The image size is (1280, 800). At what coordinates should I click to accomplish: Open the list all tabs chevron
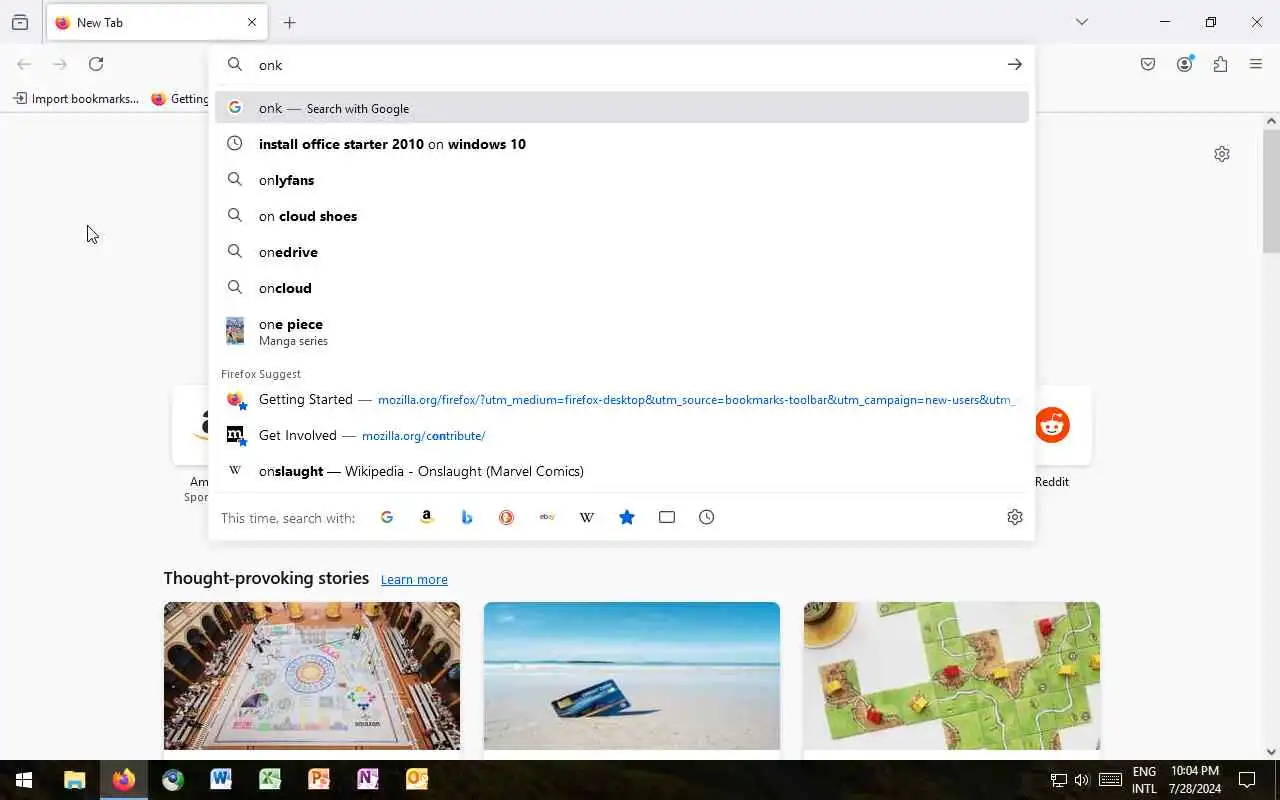1082,22
